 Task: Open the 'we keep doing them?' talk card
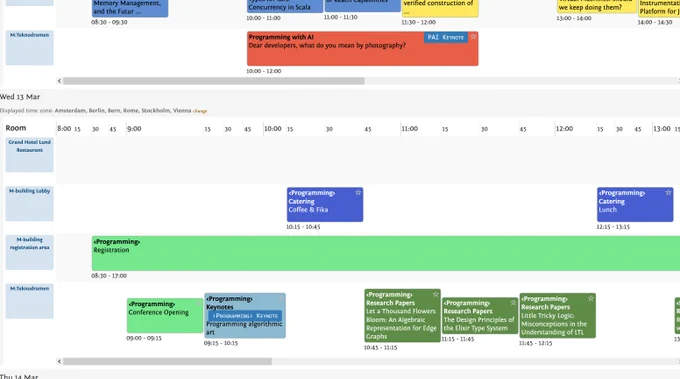click(x=596, y=6)
